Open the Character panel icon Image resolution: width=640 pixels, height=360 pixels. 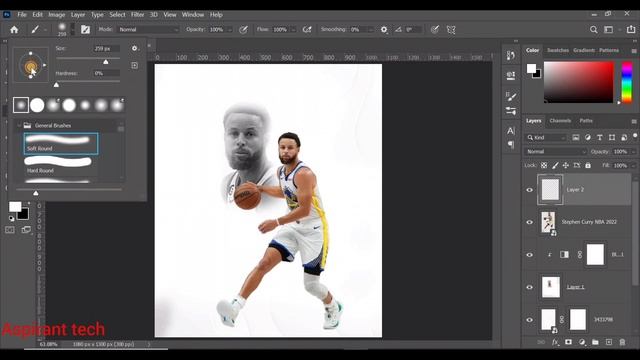[511, 131]
